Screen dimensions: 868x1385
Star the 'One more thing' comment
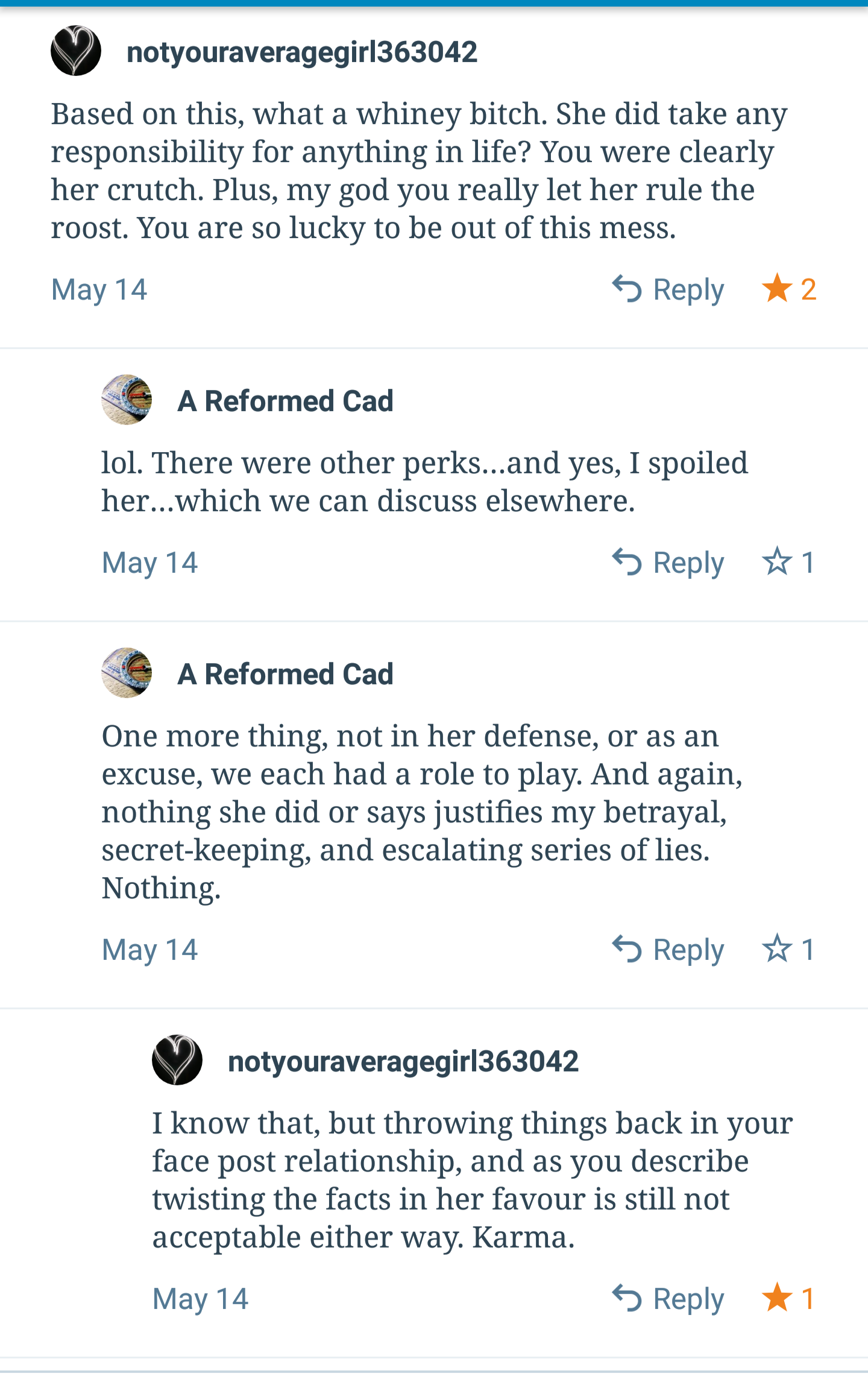(777, 949)
